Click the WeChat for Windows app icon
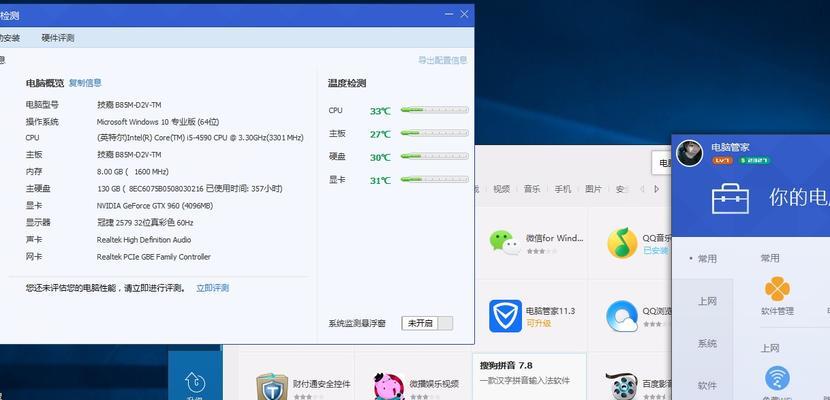830x400 pixels. (504, 243)
